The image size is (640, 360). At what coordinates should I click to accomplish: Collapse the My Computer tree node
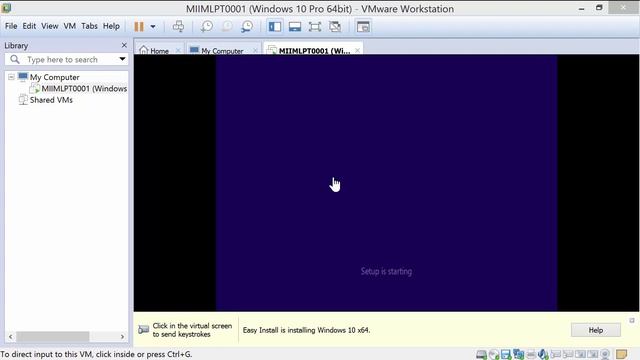coord(11,77)
